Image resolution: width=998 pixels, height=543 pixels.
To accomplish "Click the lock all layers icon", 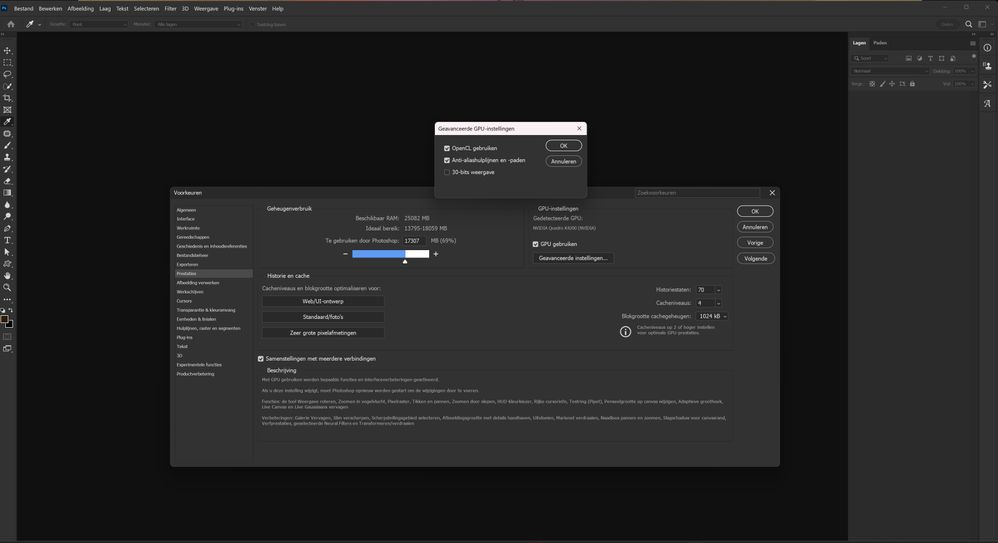I will 912,84.
